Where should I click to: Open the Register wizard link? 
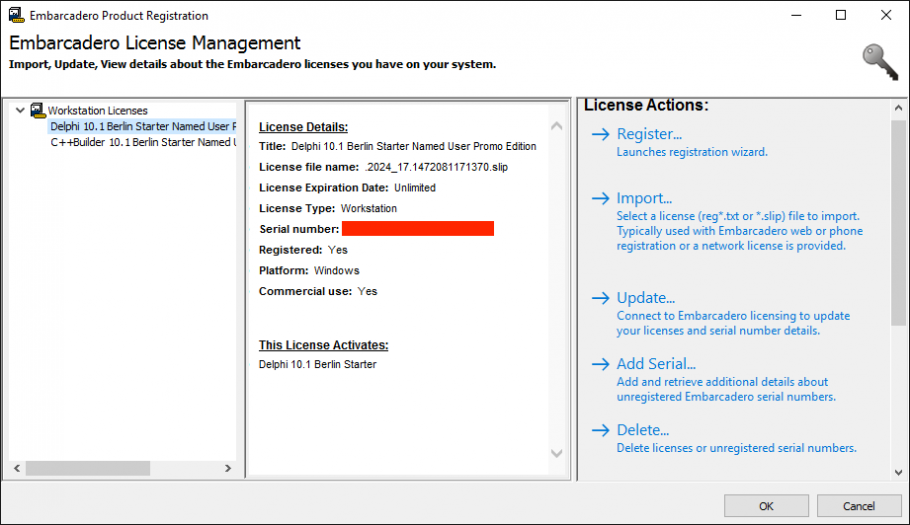(649, 134)
